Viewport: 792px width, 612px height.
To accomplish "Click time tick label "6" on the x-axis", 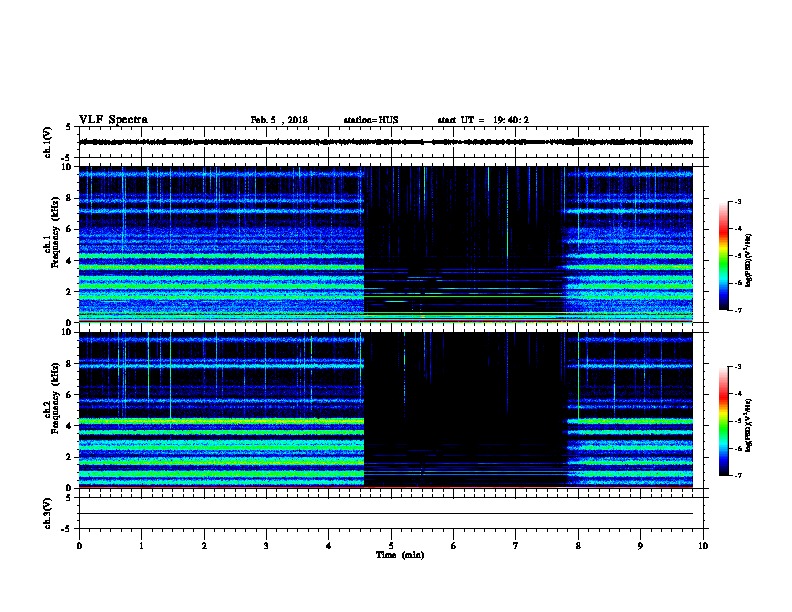I will [x=453, y=546].
